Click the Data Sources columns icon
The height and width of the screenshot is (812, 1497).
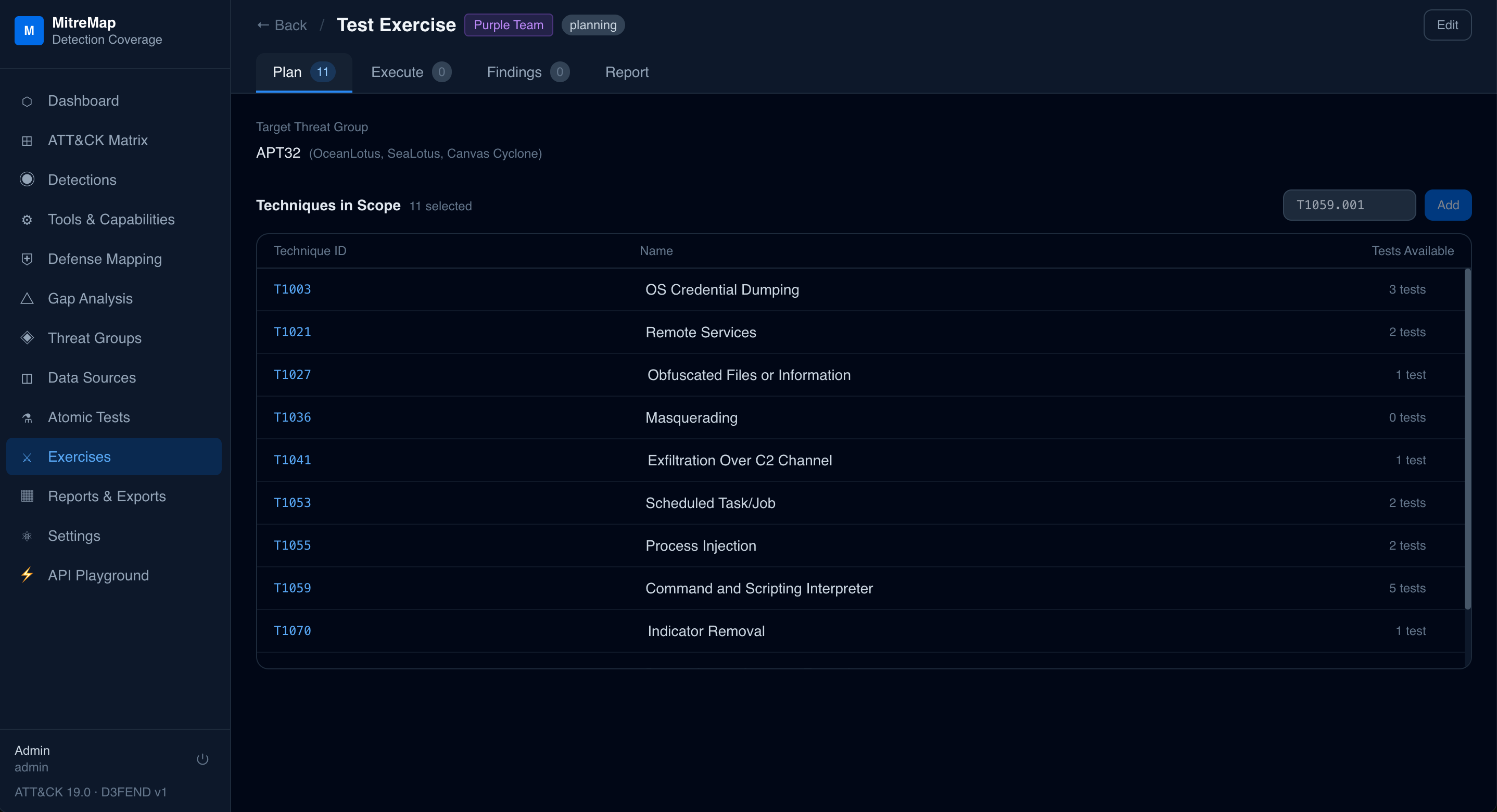point(27,378)
